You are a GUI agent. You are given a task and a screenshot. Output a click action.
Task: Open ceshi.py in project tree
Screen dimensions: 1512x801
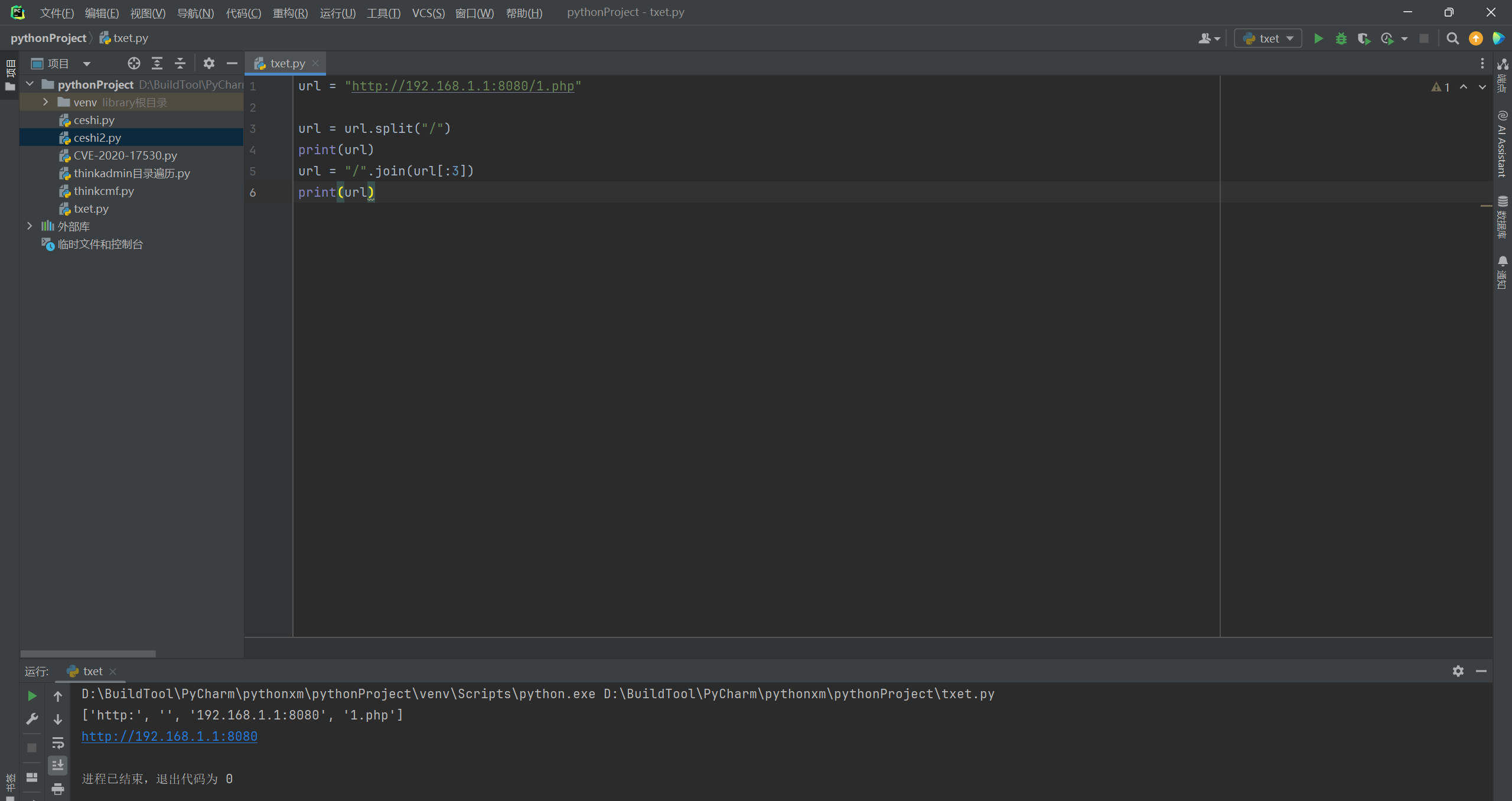point(94,120)
